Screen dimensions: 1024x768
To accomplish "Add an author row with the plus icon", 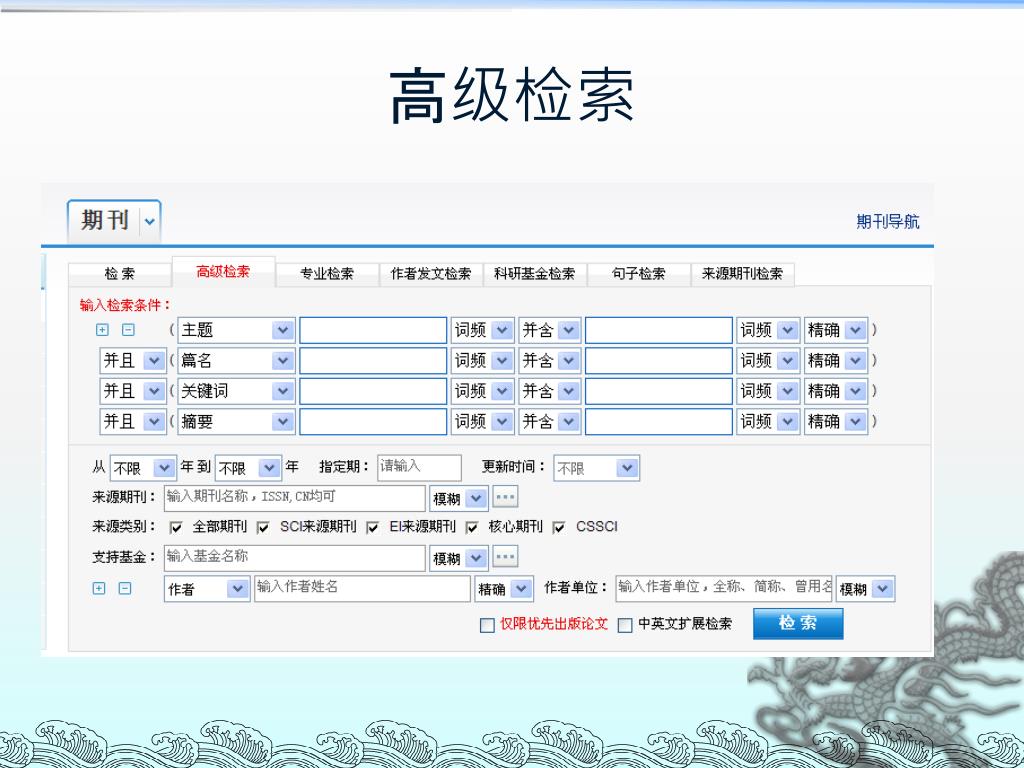I will (99, 588).
